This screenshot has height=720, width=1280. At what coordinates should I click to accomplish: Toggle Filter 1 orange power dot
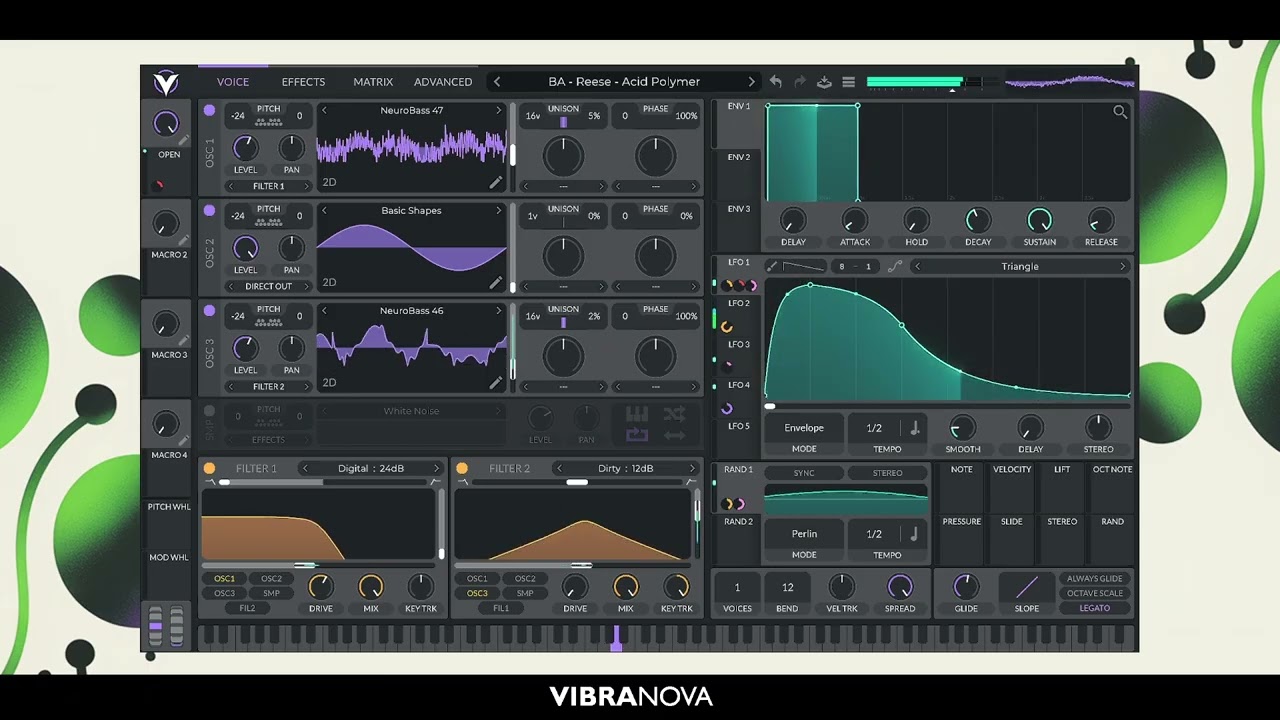(209, 468)
